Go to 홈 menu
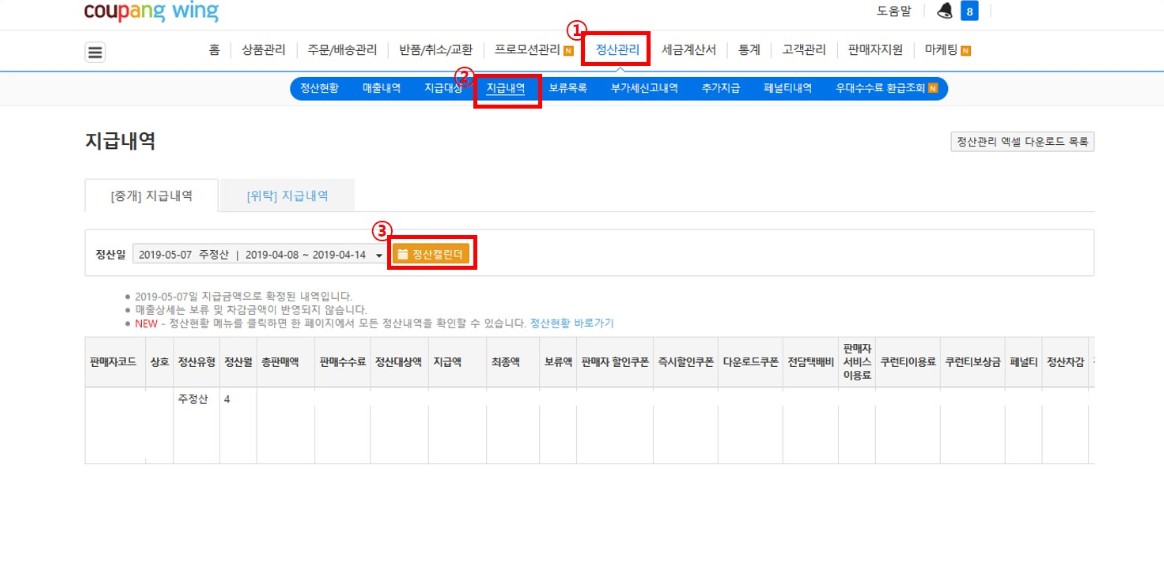1164x578 pixels. pyautogui.click(x=214, y=50)
